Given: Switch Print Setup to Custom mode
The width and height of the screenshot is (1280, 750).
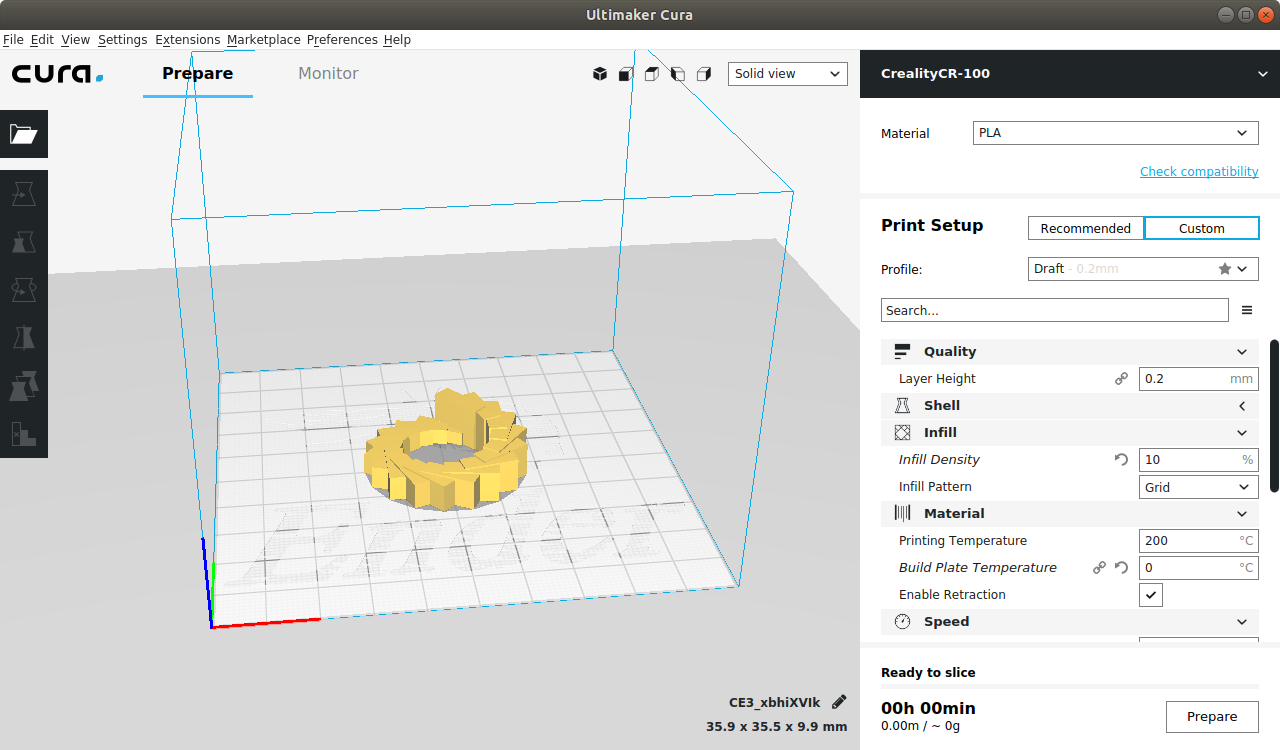Looking at the screenshot, I should pos(1201,228).
